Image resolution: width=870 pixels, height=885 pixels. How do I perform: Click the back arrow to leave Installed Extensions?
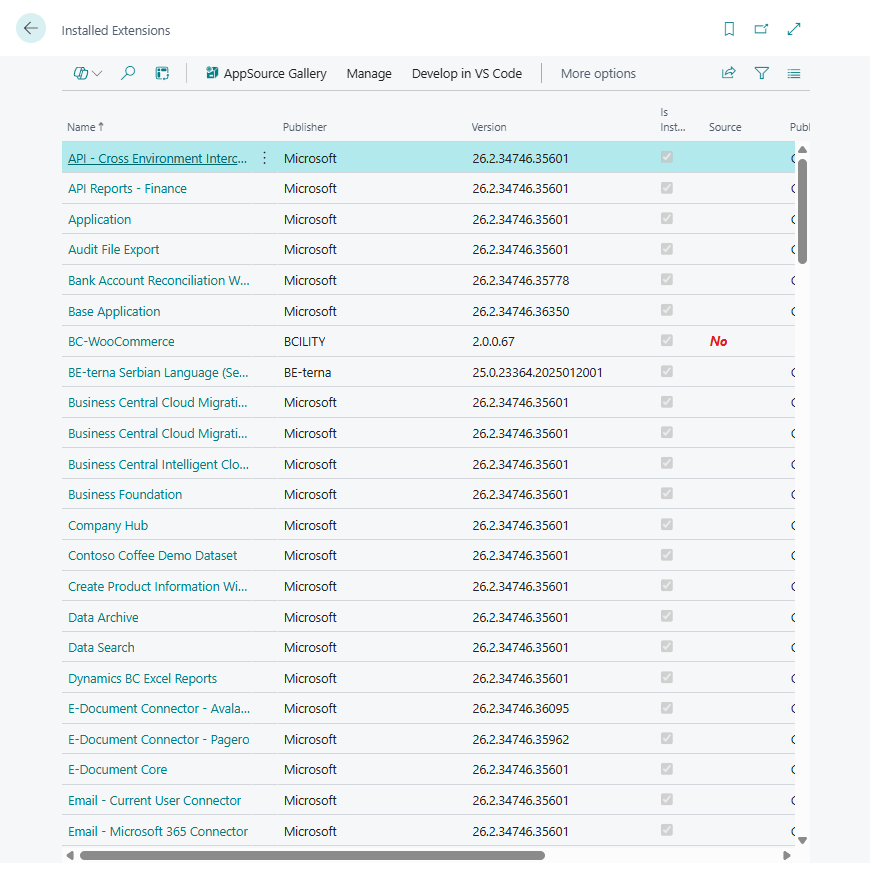(x=30, y=29)
